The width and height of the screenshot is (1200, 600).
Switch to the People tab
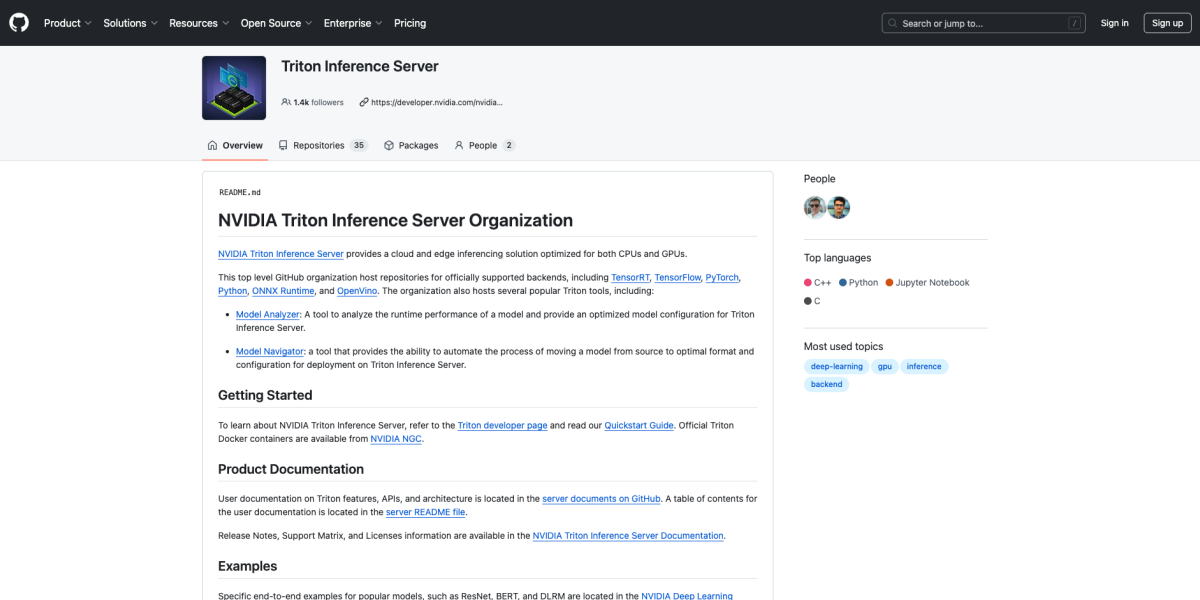(484, 145)
